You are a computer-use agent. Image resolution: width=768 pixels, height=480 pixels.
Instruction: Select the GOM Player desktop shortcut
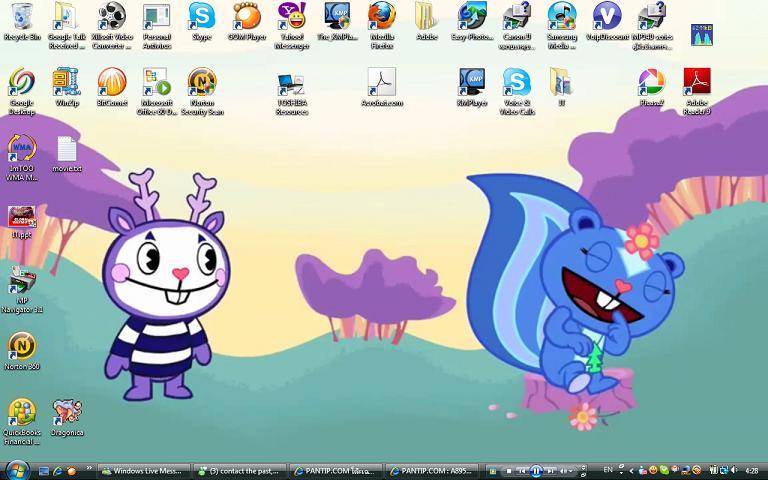coord(247,22)
